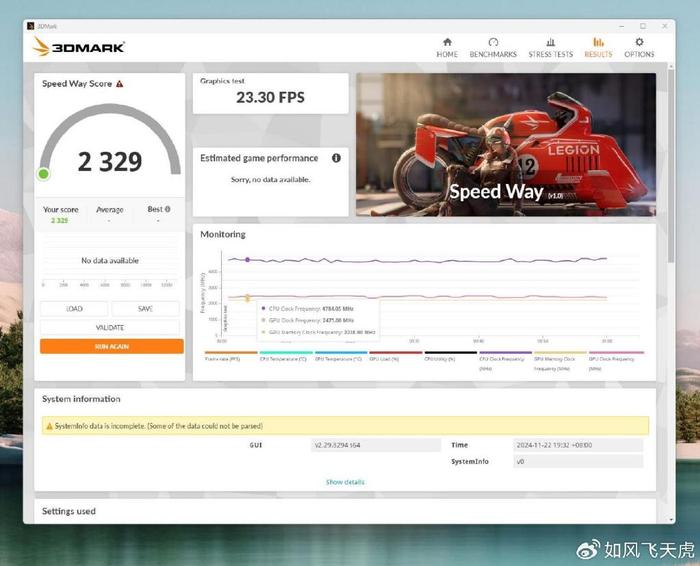Image resolution: width=700 pixels, height=566 pixels.
Task: Click 'Sorry, no data available.' text
Action: pyautogui.click(x=270, y=179)
